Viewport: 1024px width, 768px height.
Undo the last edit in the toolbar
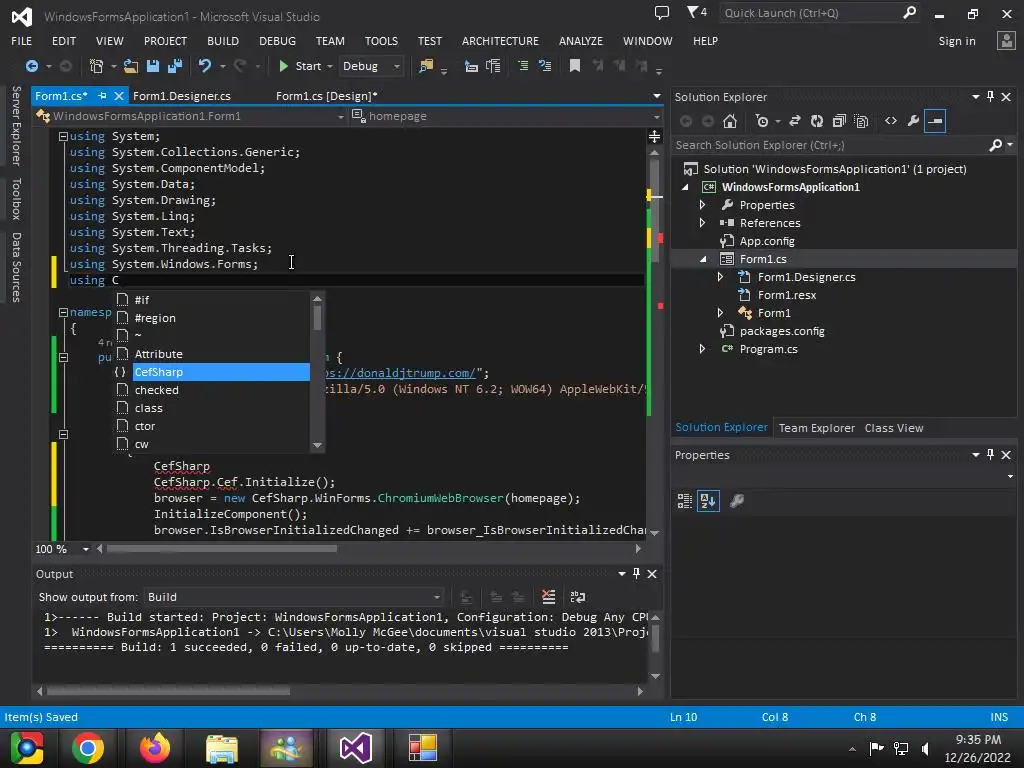205,66
